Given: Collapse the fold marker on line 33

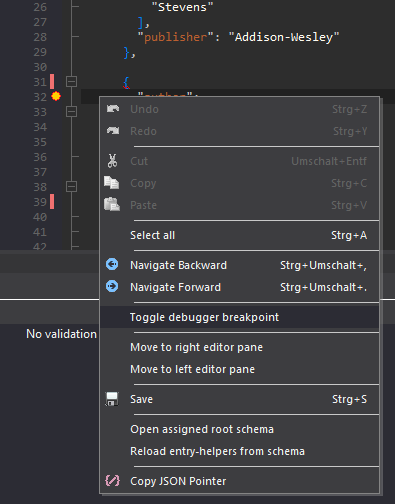Looking at the screenshot, I should pyautogui.click(x=71, y=111).
